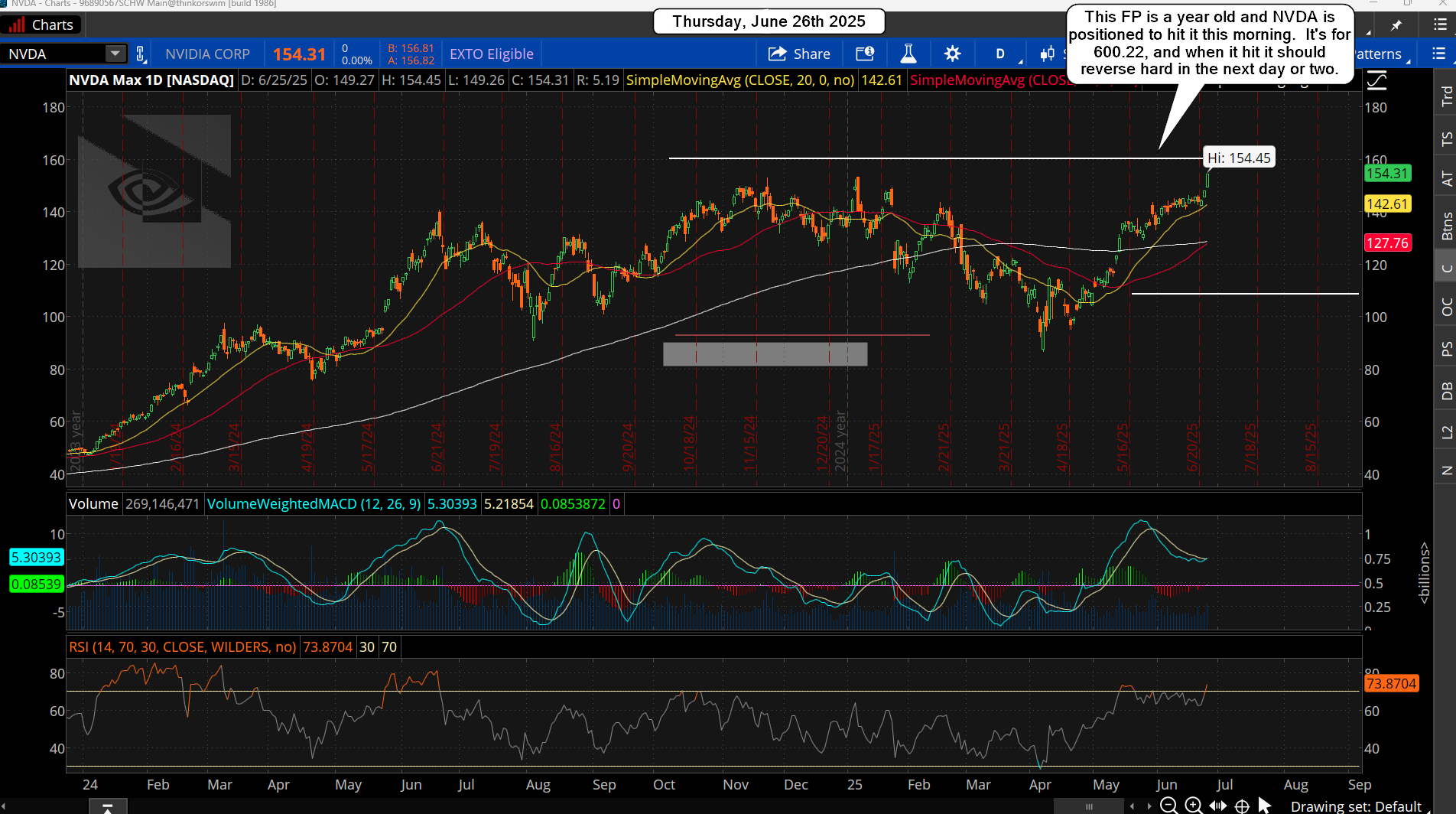The width and height of the screenshot is (1456, 814).
Task: Click the scroll left arrow
Action: pos(1133,806)
